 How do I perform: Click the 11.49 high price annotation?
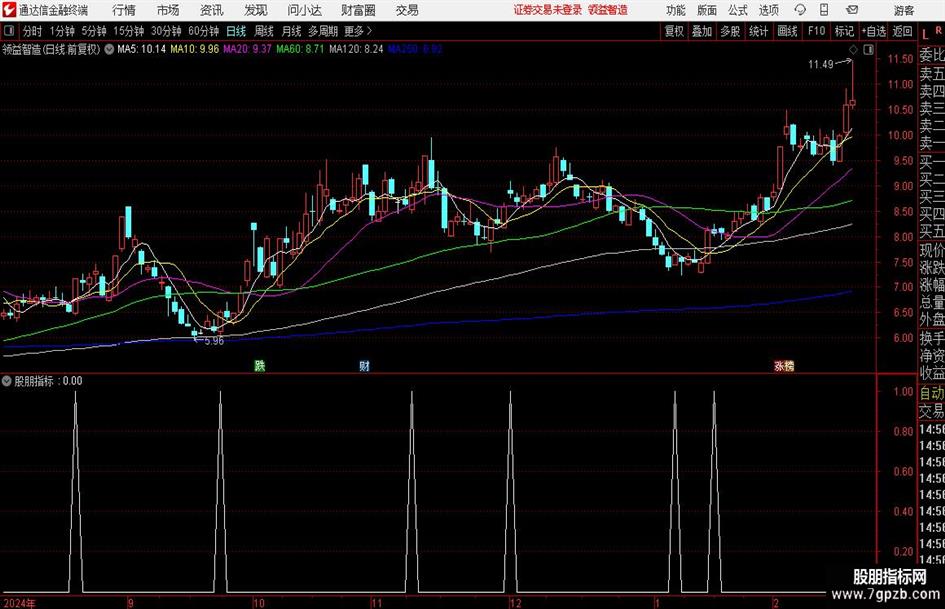[x=821, y=64]
